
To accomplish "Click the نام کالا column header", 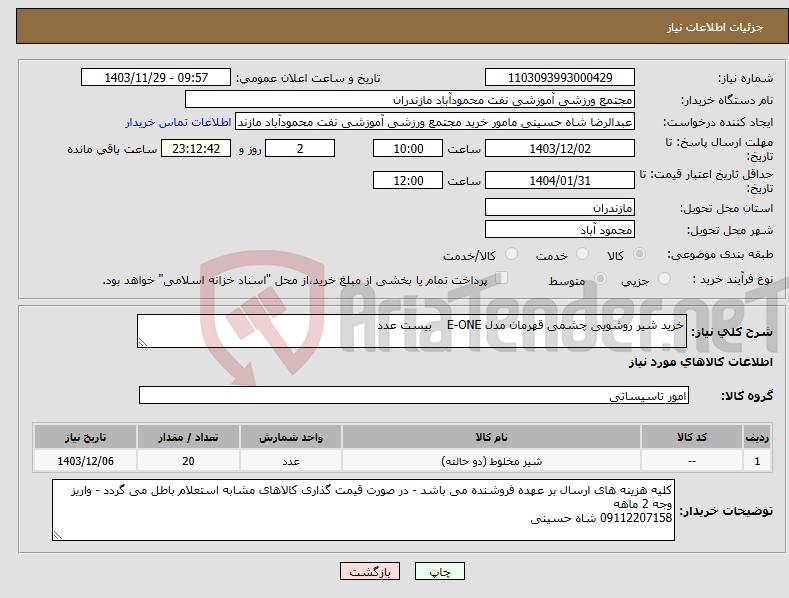I will tap(491, 437).
